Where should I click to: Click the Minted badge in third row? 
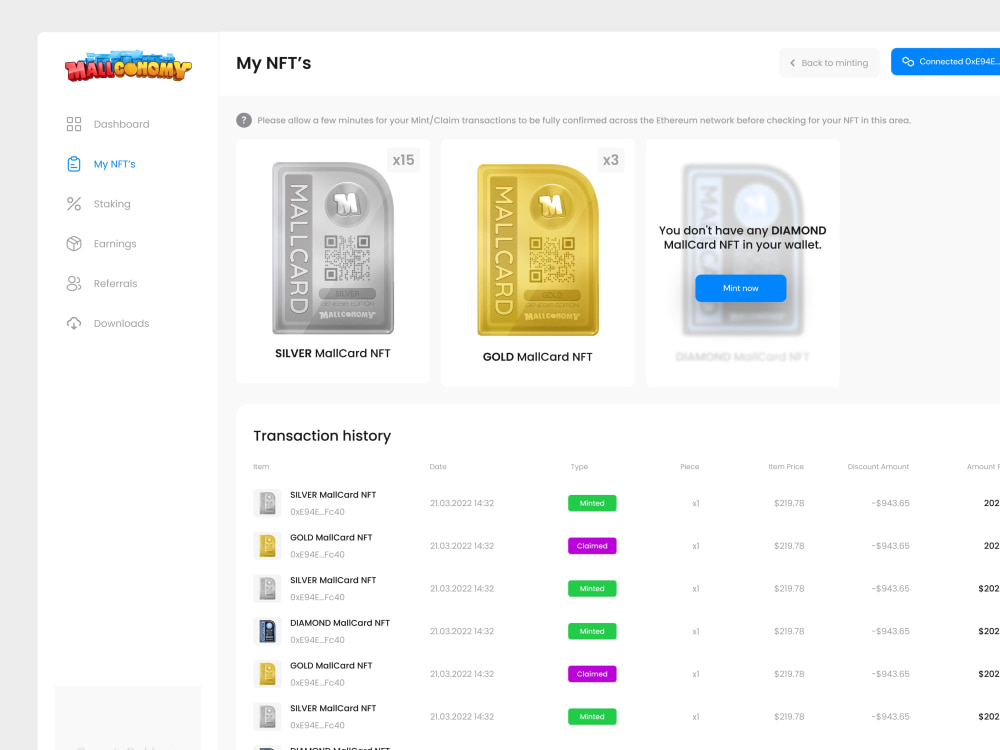pos(592,589)
